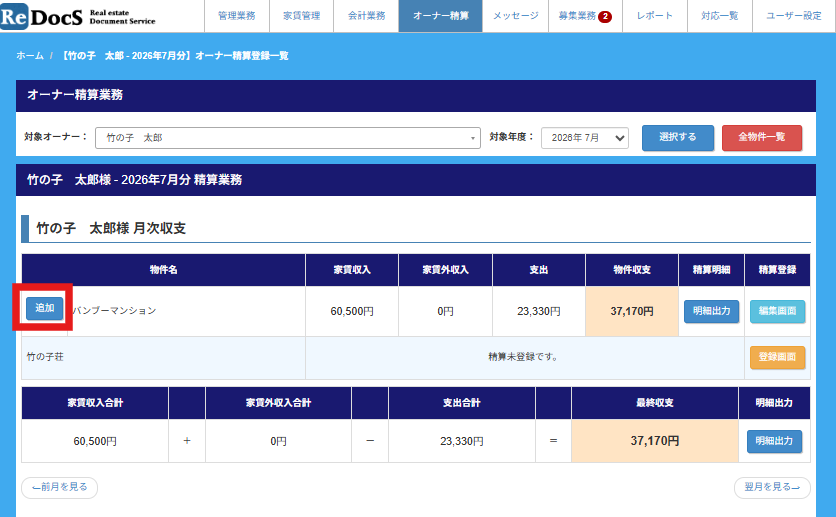Screen dimensions: 836x517
Task: Open the 対象年度 month dropdown
Action: pyautogui.click(x=585, y=138)
